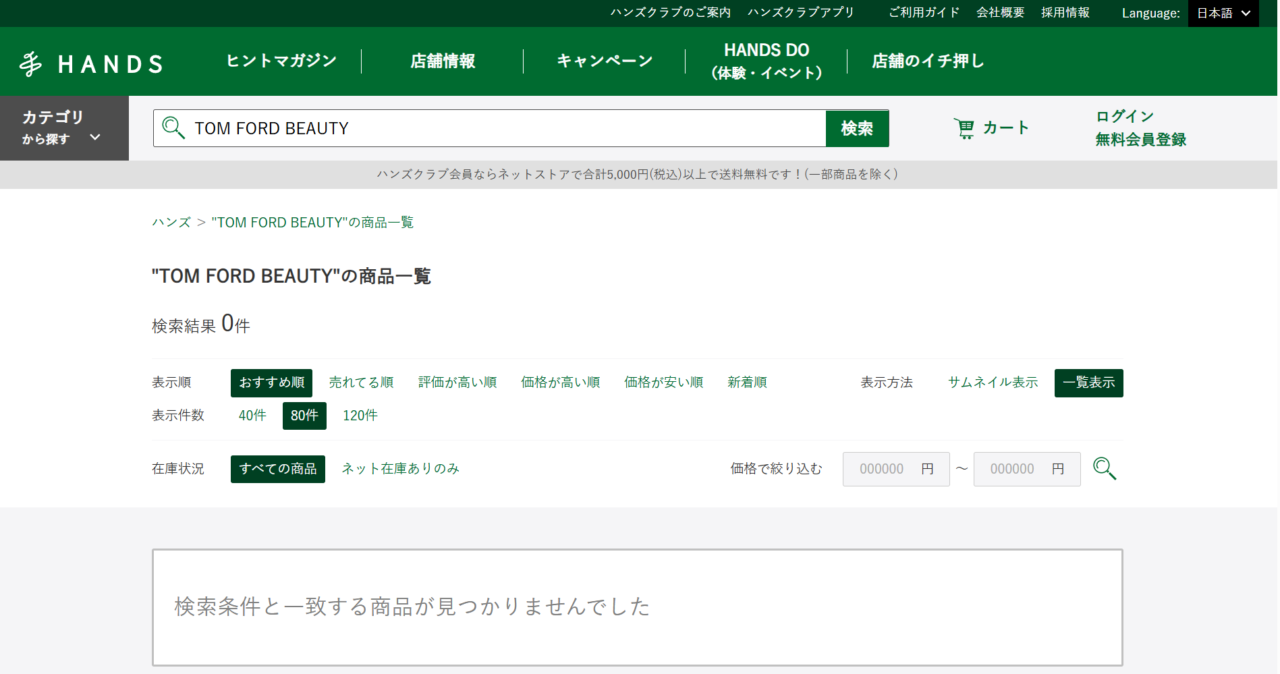
Task: Show 80件 per page
Action: 304,416
